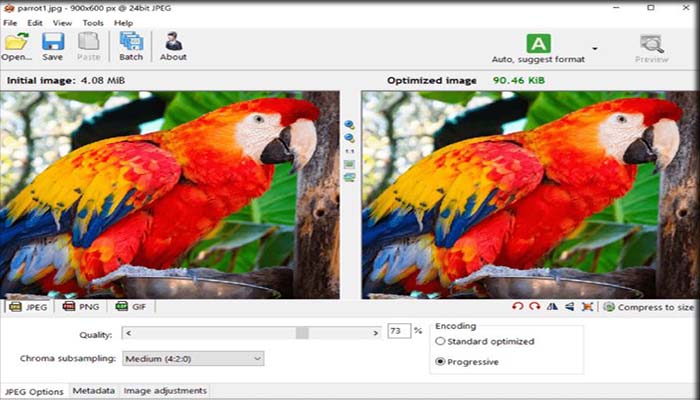Open an image with the Open toolbar icon

pos(17,42)
